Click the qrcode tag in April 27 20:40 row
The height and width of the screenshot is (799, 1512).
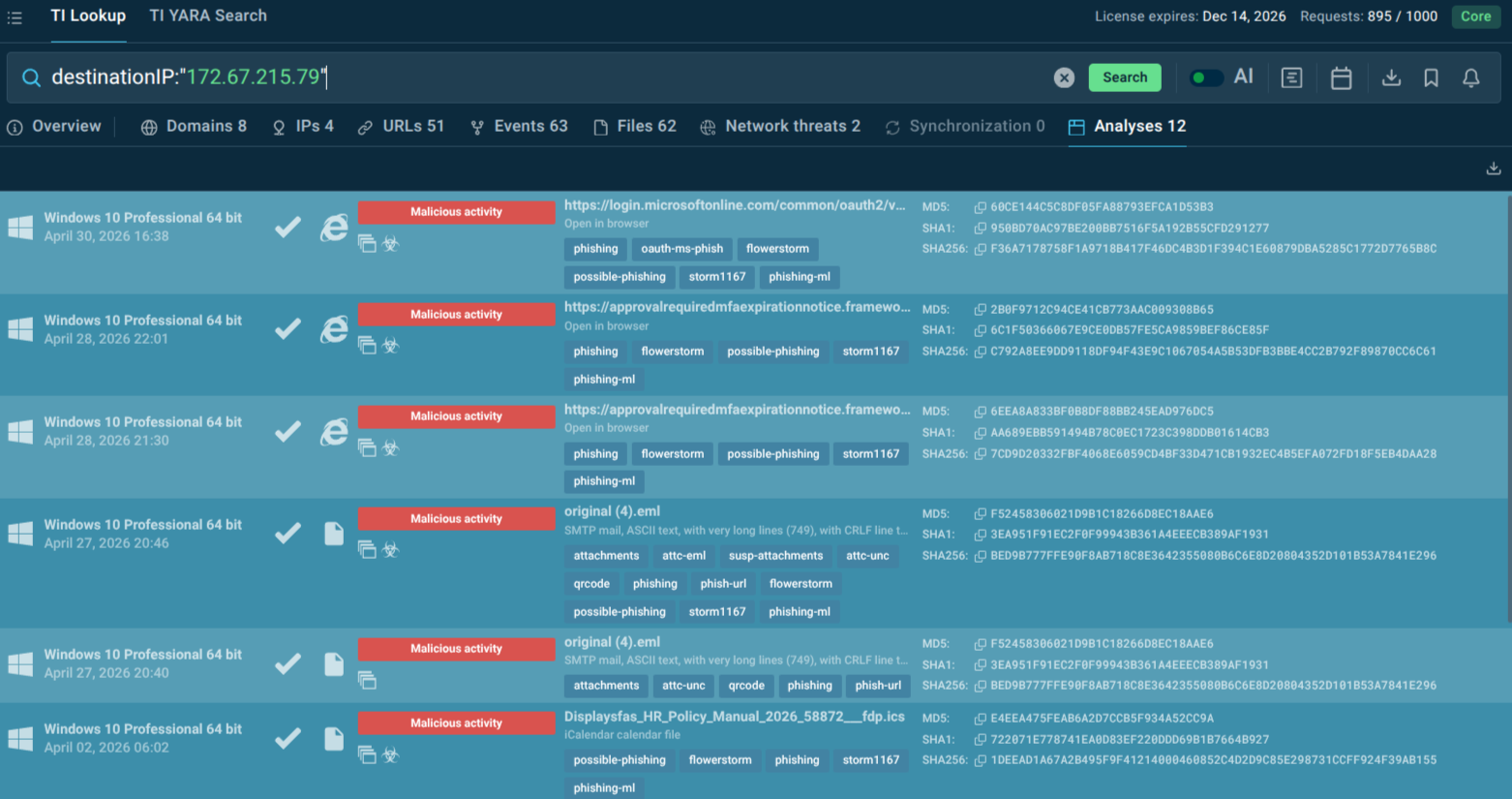(x=746, y=686)
